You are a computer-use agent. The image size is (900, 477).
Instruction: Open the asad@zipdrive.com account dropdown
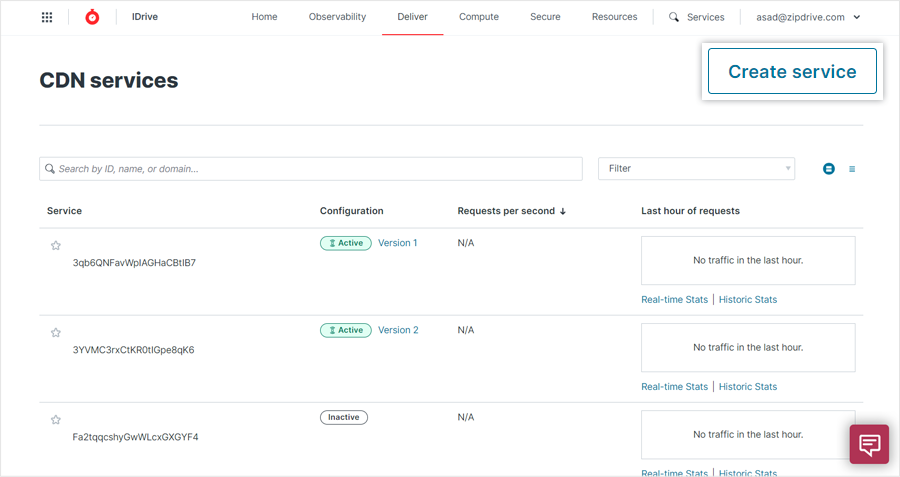coord(808,17)
